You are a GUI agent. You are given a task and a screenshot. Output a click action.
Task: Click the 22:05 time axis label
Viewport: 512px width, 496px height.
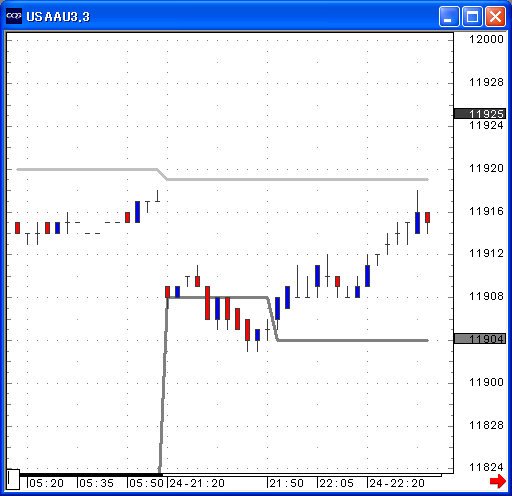(x=336, y=483)
